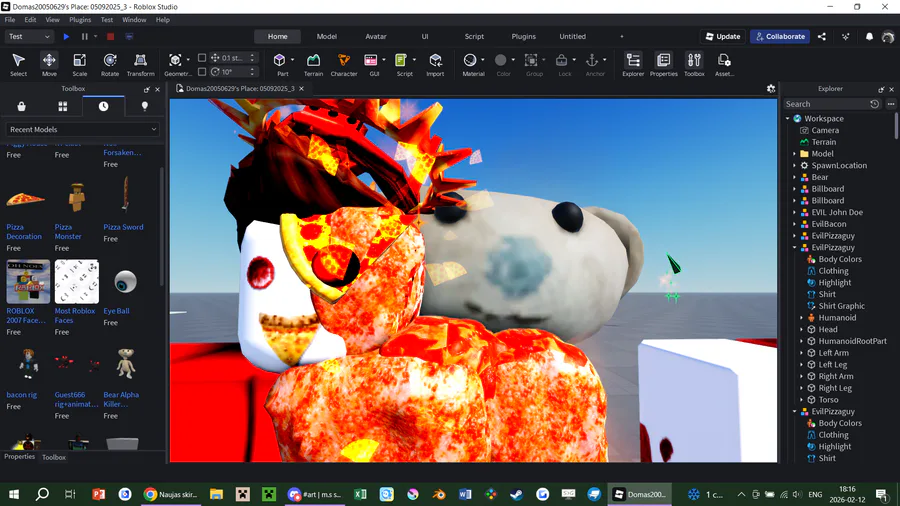Activate the Scale tool
The image size is (900, 506).
click(79, 64)
